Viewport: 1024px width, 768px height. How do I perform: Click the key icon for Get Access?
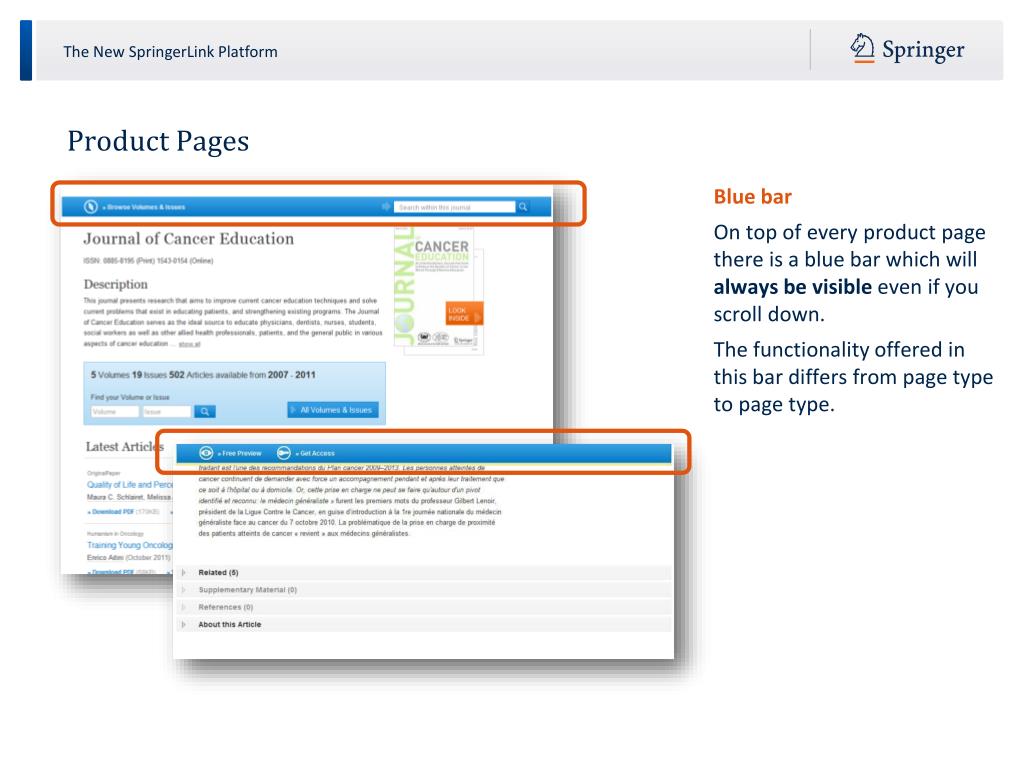point(284,453)
